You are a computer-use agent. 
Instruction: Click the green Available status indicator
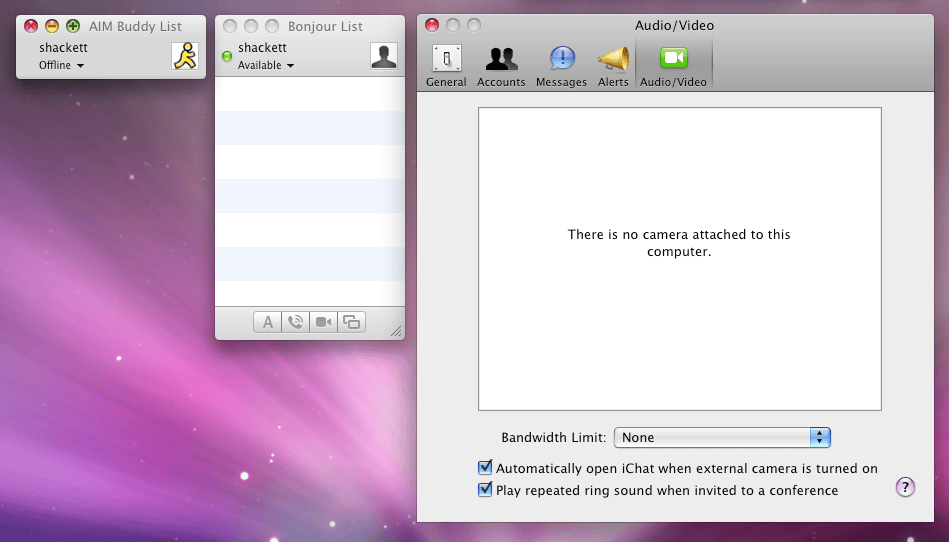tap(227, 56)
